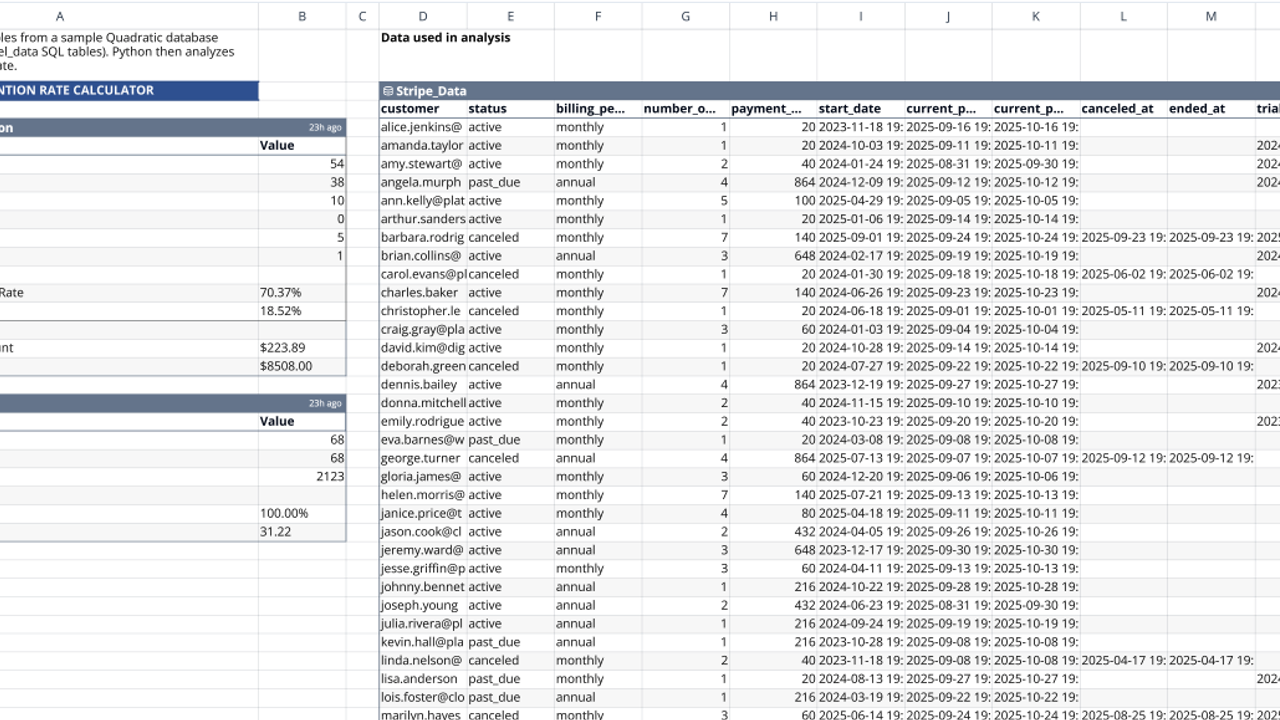Select the dennis.bailey customer cell
Image resolution: width=1280 pixels, height=720 pixels.
423,384
